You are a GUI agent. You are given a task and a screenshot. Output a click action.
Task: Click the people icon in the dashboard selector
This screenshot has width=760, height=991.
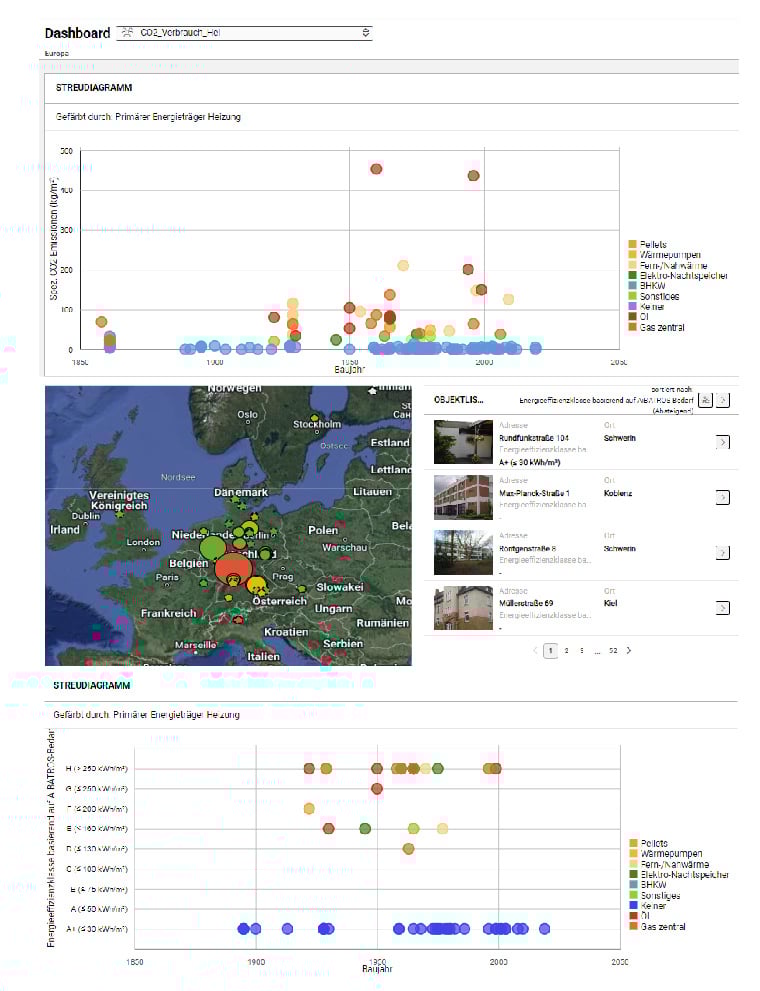tap(127, 32)
